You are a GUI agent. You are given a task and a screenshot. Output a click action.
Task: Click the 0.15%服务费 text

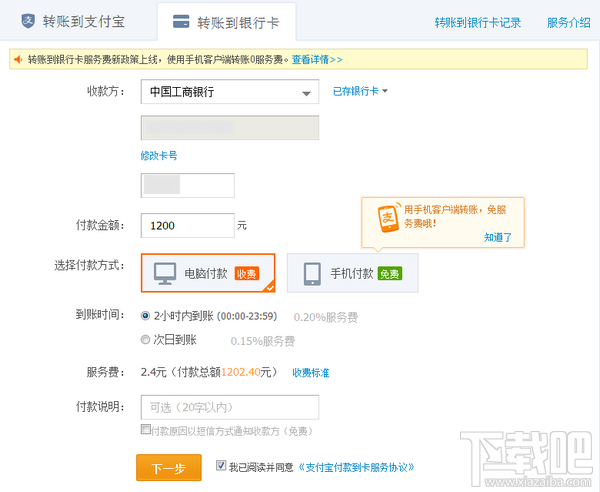pos(262,341)
